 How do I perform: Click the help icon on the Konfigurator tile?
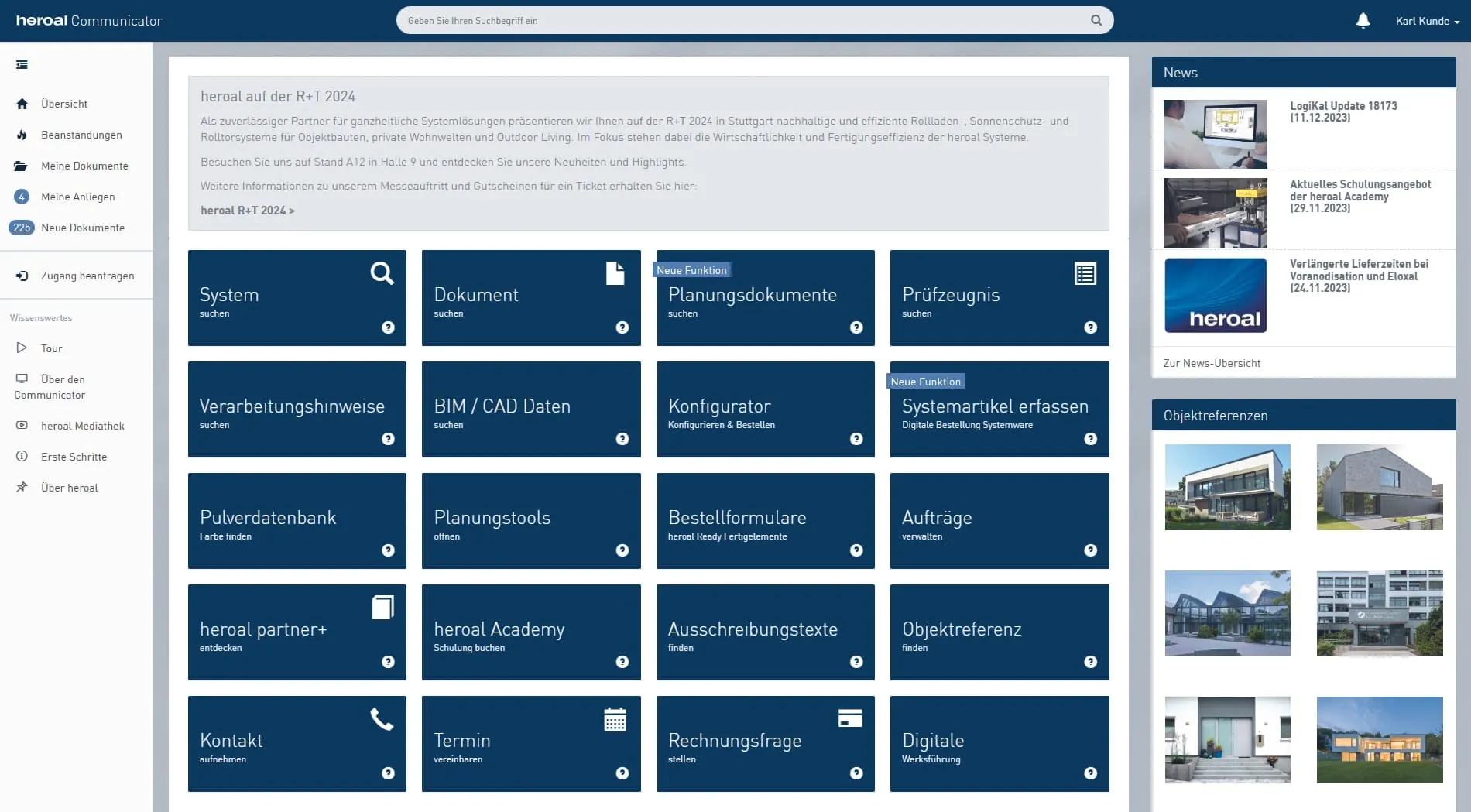click(x=856, y=439)
